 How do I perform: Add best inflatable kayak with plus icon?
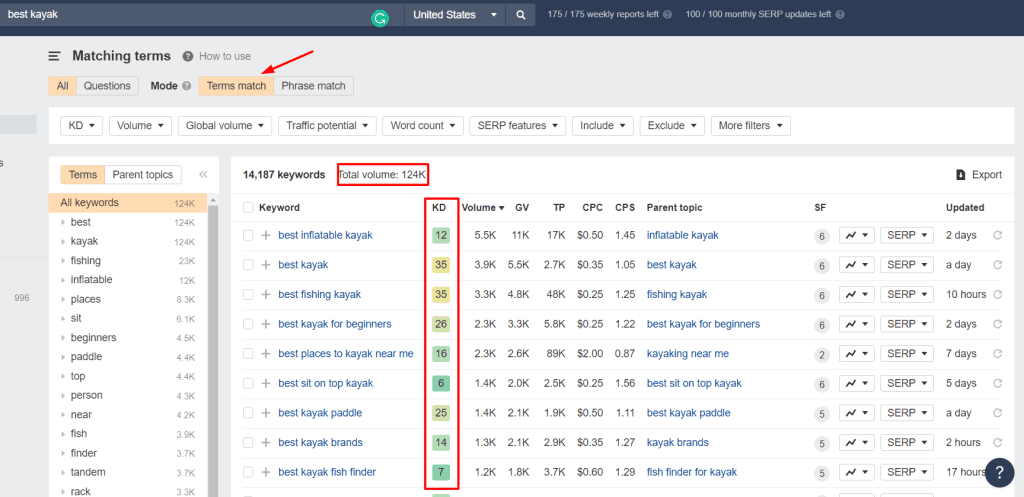tap(266, 235)
